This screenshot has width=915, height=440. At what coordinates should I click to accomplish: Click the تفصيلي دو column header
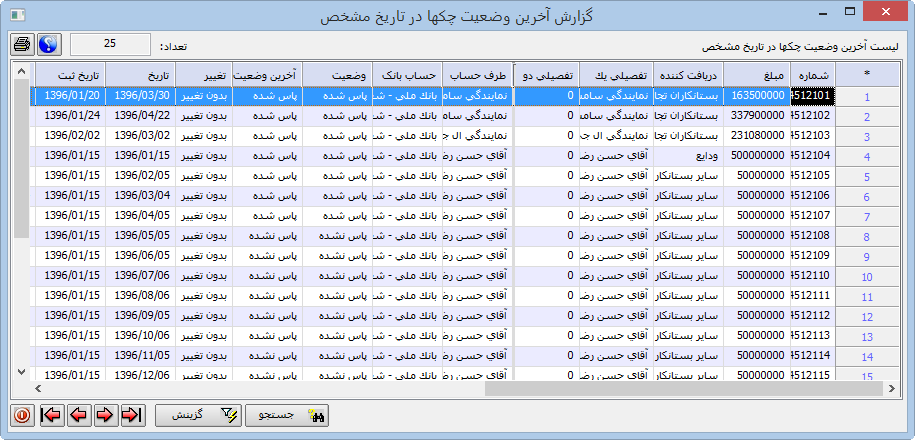coord(546,75)
